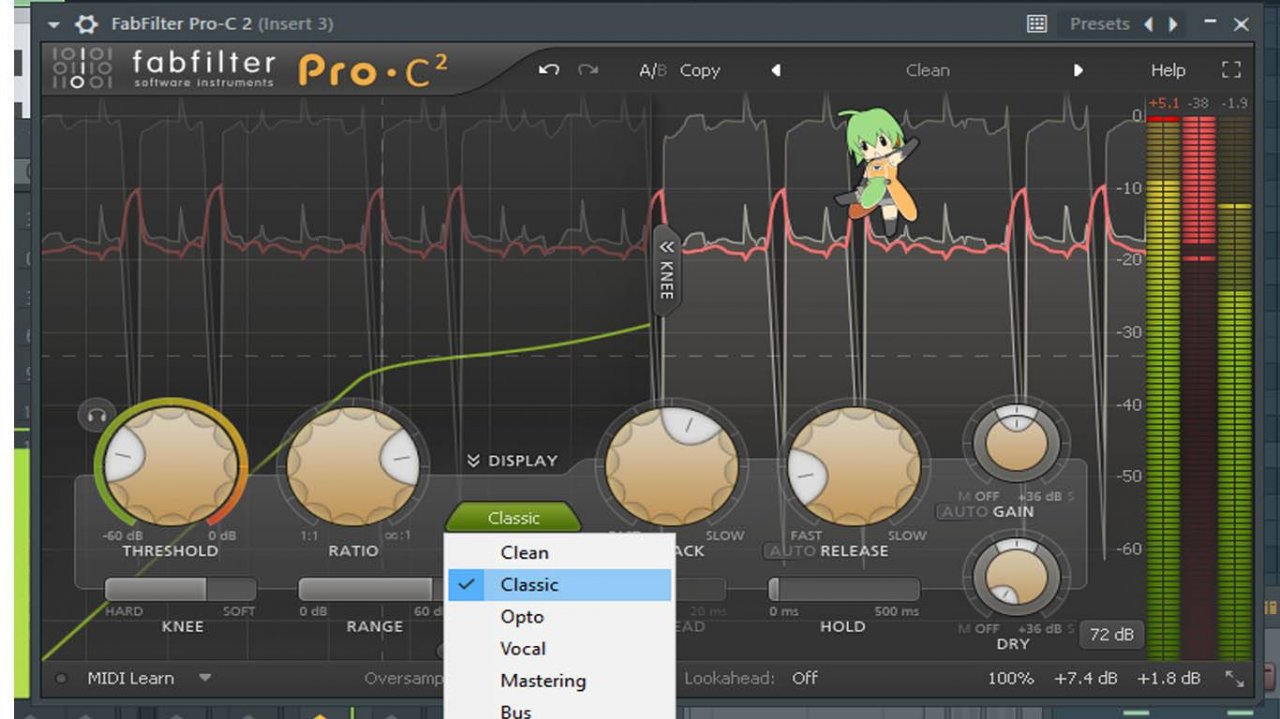
Task: Toggle the MIDI Learn indicator dot
Action: tap(61, 678)
